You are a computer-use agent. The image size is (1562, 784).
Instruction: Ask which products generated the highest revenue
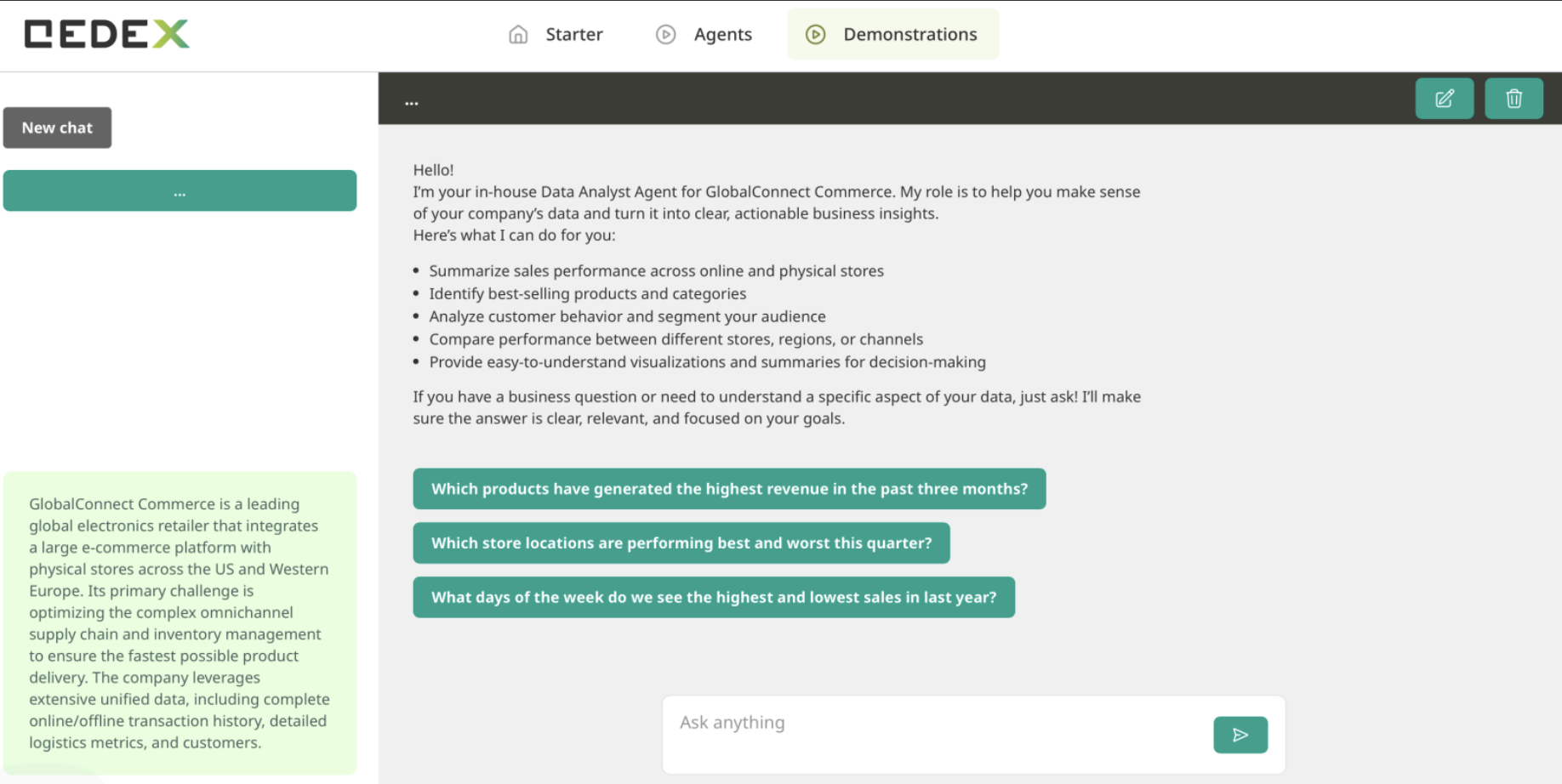click(x=729, y=489)
